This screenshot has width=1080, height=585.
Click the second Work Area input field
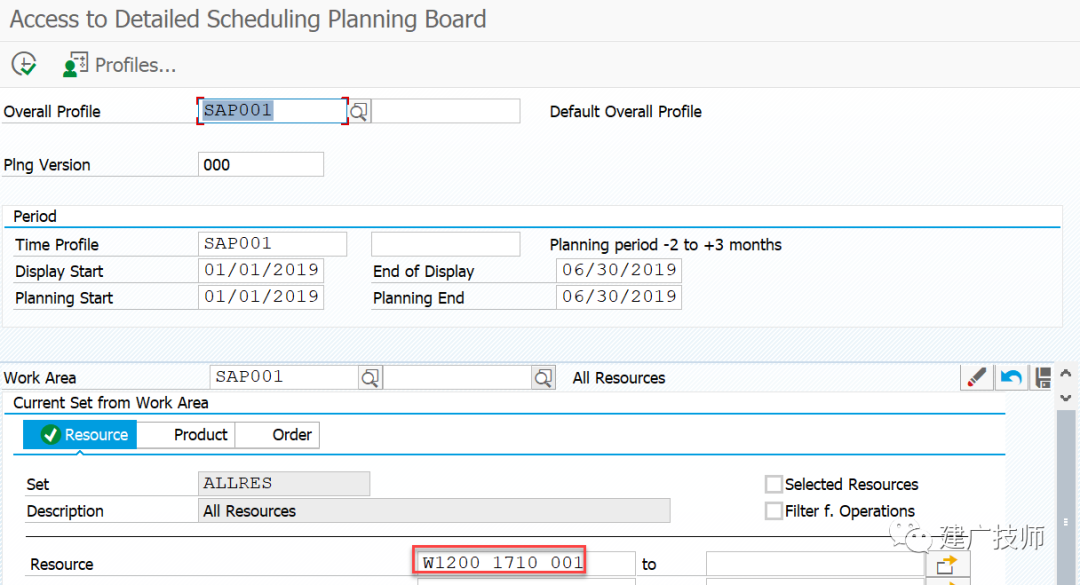point(457,377)
